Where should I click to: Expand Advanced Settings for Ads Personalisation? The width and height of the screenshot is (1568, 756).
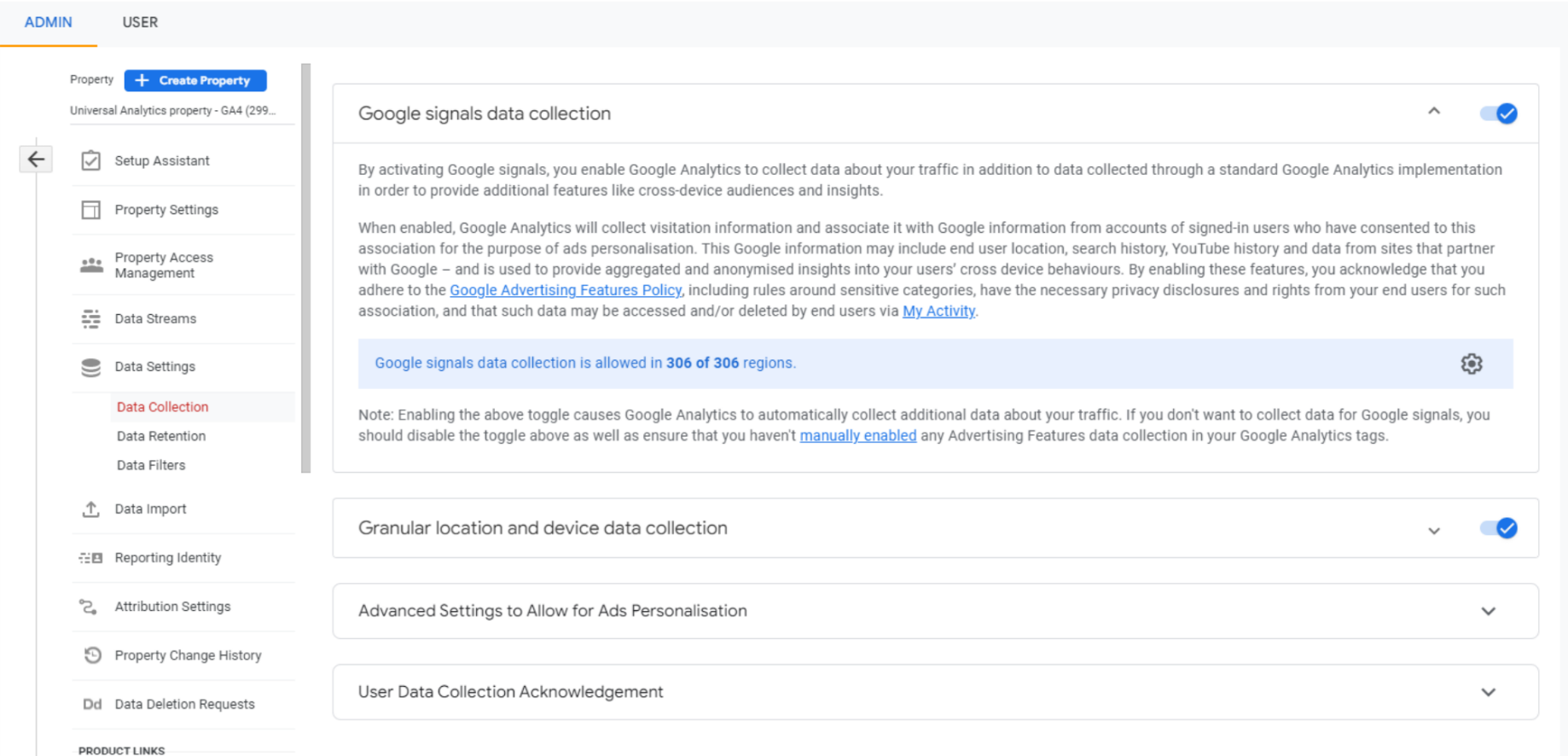tap(1488, 611)
